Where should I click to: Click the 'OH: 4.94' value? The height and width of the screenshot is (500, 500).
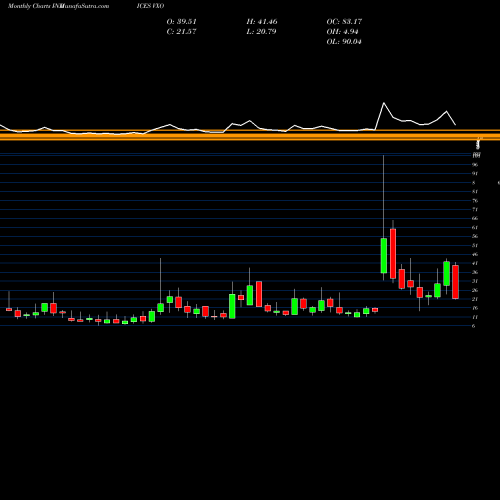342,32
